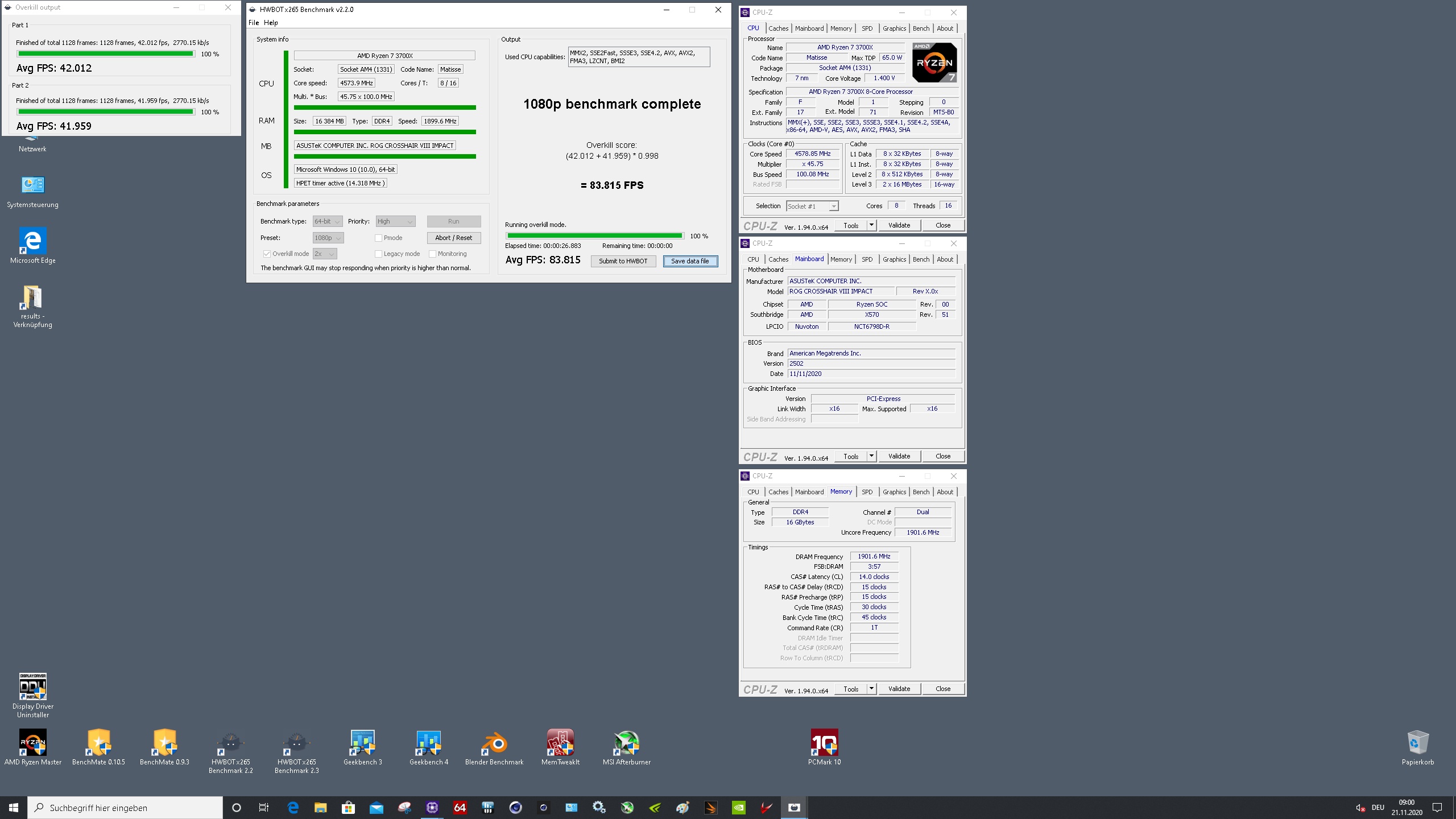Open SPD tab in the Mainboard CPU-Z window
This screenshot has height=819, width=1456.
point(867,259)
